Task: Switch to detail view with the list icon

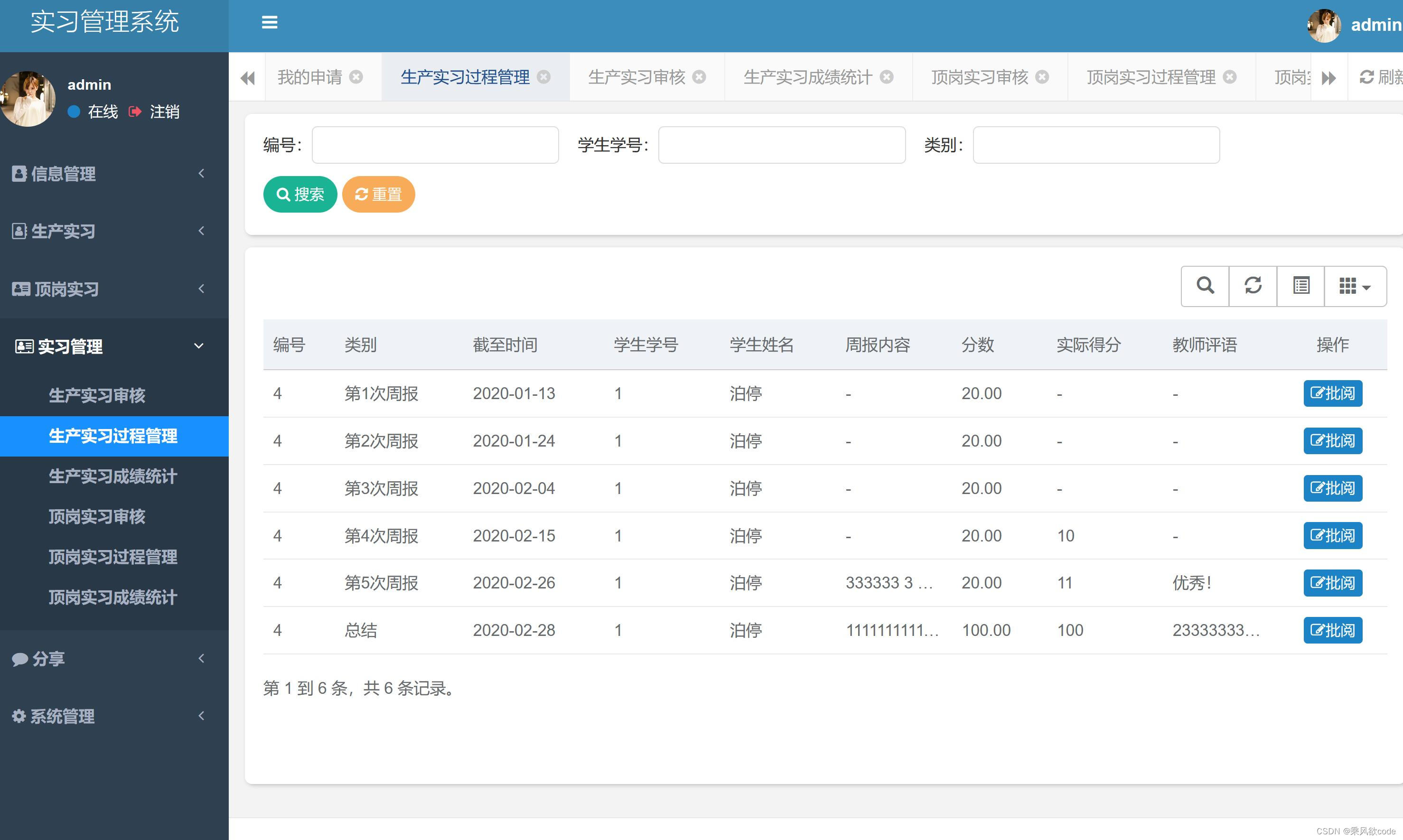Action: [x=1300, y=286]
